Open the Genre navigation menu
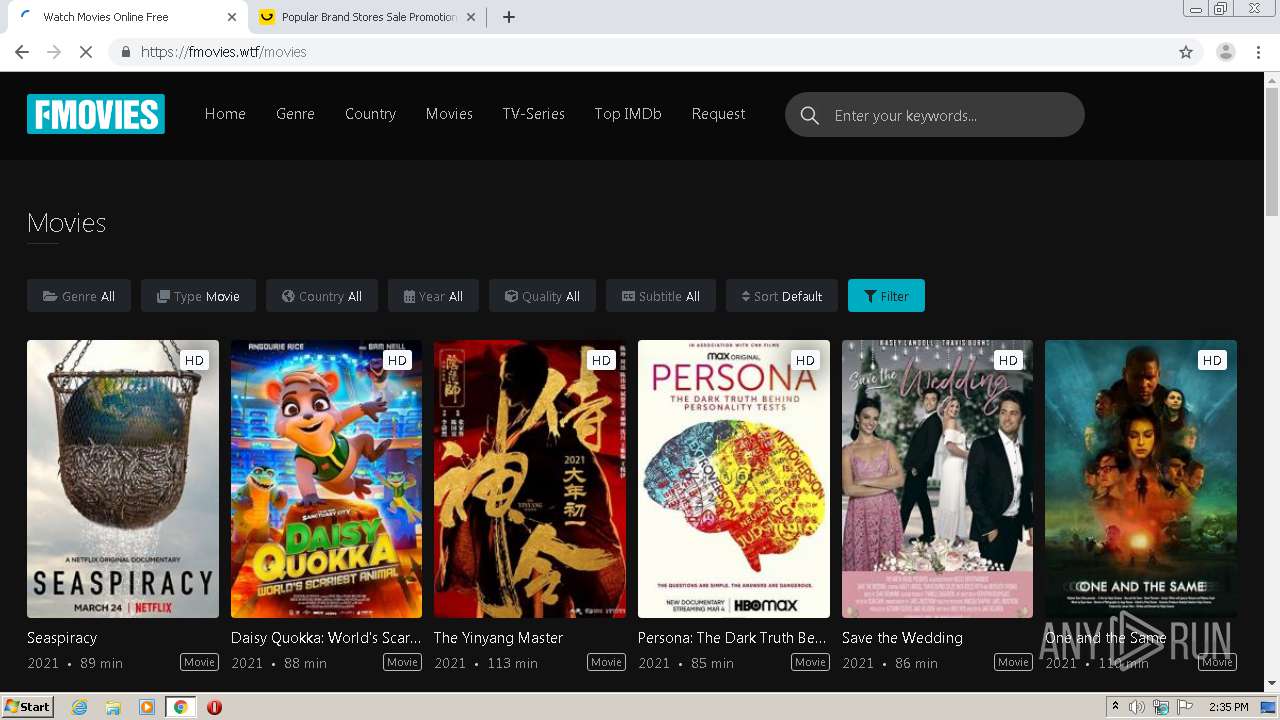Viewport: 1280px width, 720px height. click(x=295, y=114)
